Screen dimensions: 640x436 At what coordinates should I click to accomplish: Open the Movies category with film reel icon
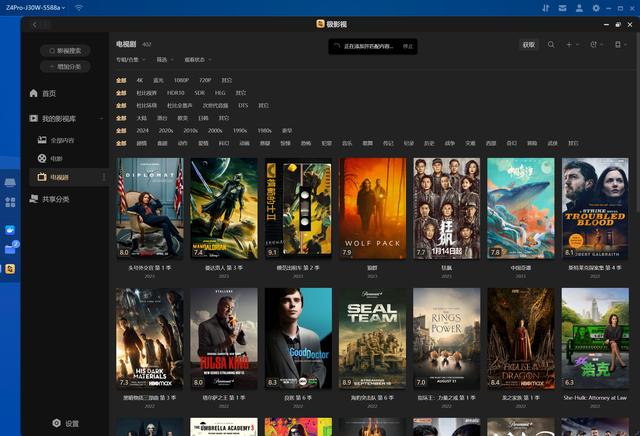click(x=50, y=158)
